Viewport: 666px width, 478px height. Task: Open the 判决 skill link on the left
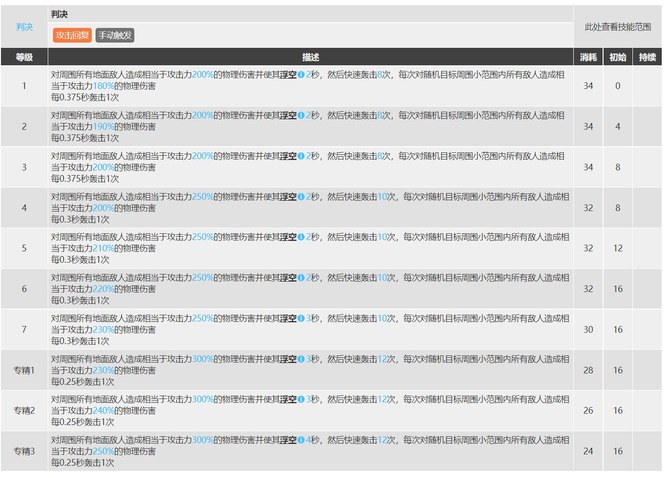coord(24,27)
